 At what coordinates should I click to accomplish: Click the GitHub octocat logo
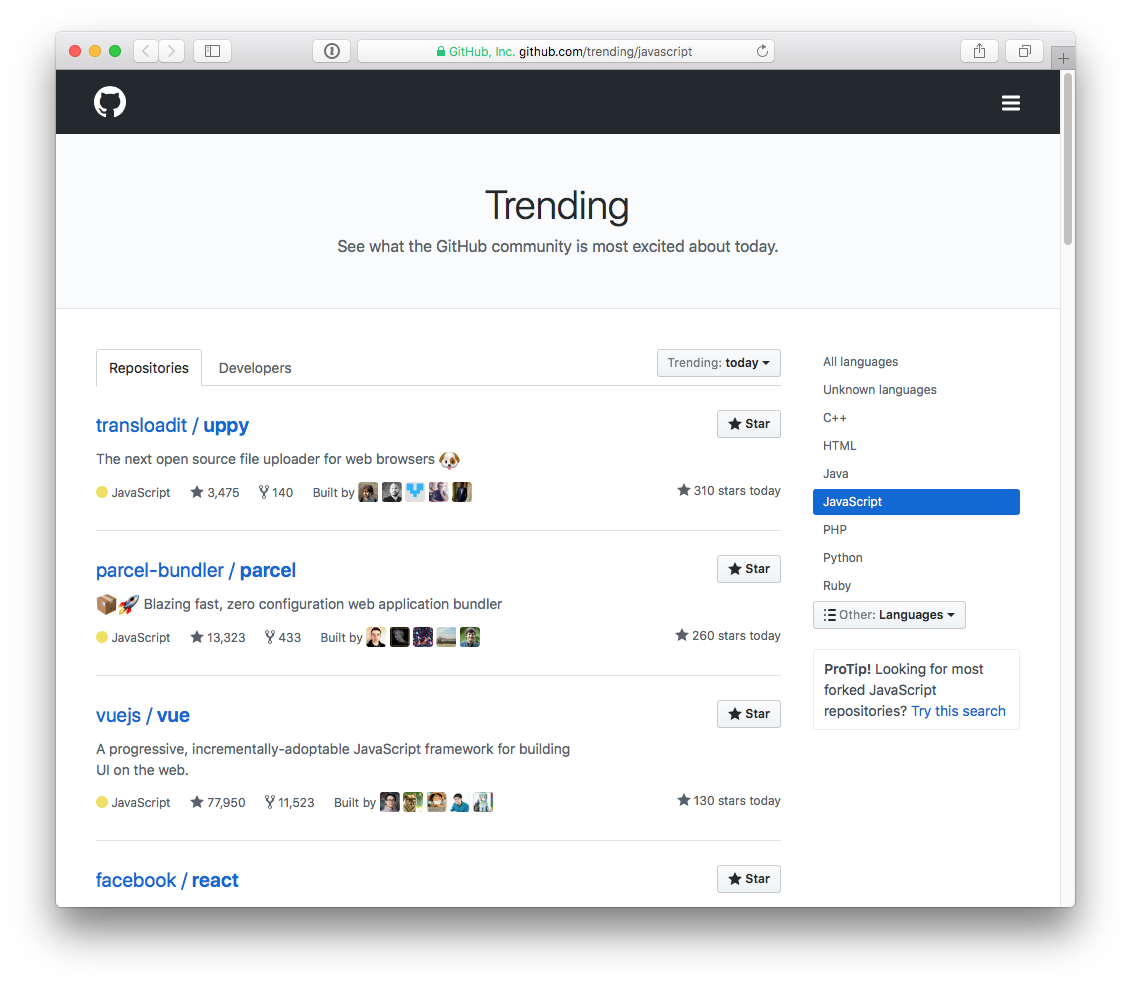[109, 101]
